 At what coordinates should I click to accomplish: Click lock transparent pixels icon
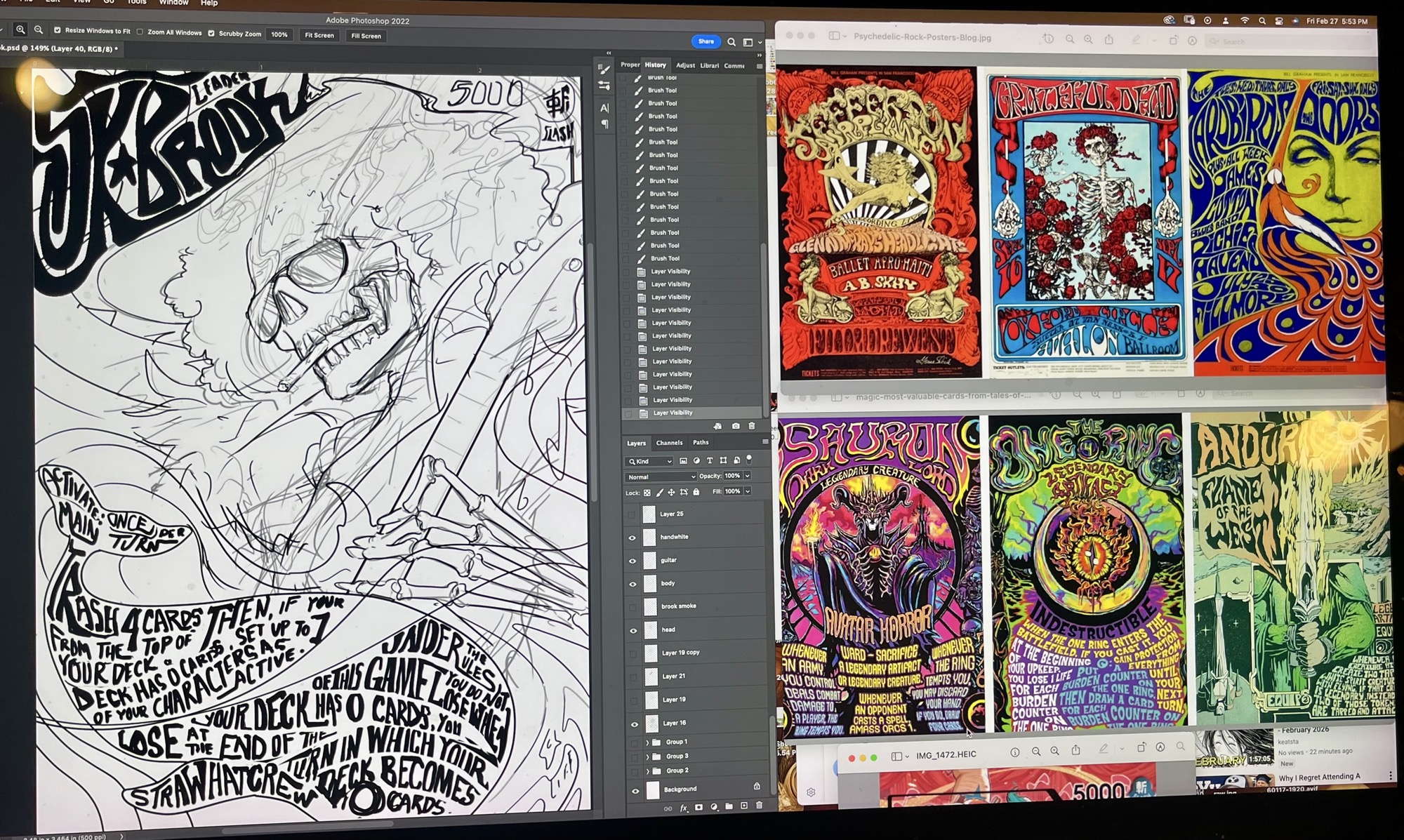point(647,492)
